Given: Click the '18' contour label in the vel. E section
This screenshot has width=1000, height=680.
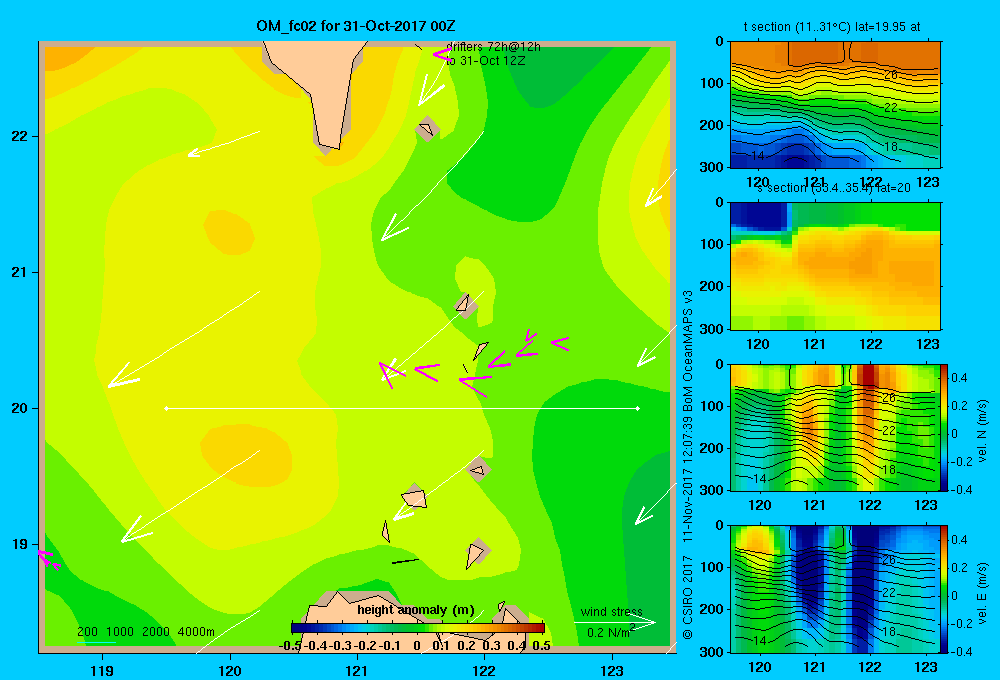Looking at the screenshot, I should 889,632.
